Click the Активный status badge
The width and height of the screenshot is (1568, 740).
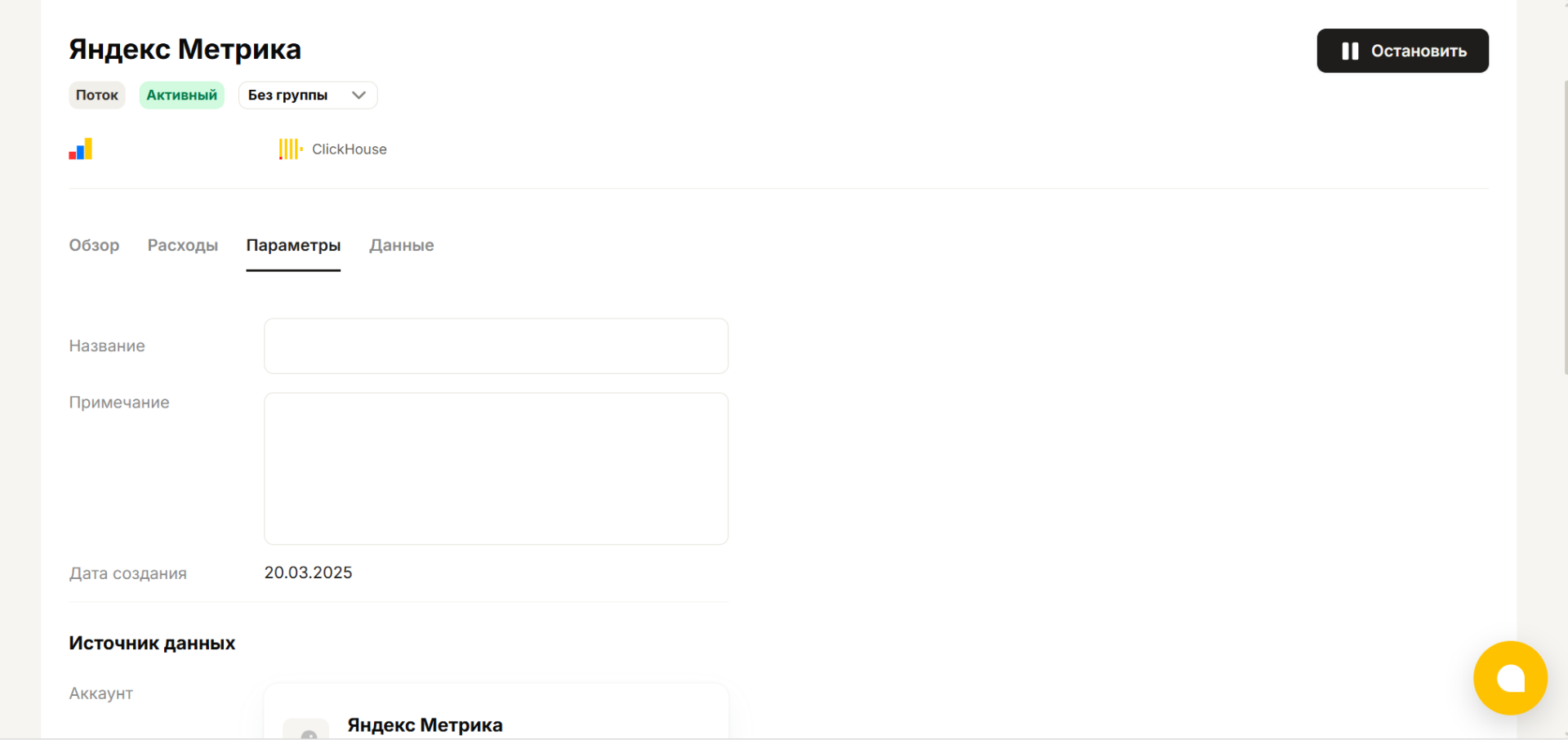tap(181, 95)
